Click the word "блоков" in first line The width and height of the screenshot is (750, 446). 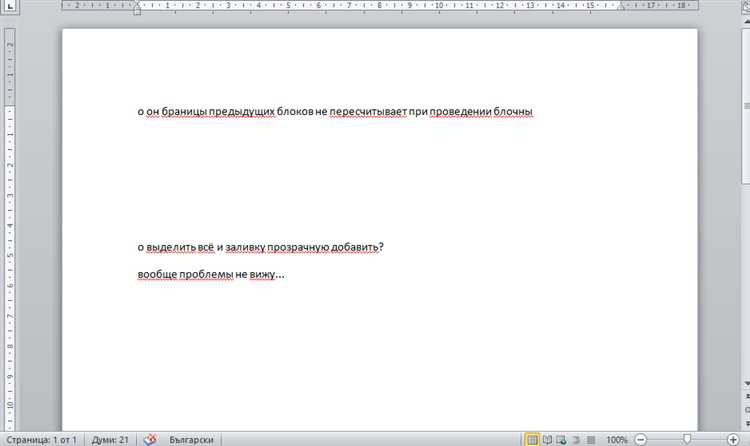click(x=295, y=112)
